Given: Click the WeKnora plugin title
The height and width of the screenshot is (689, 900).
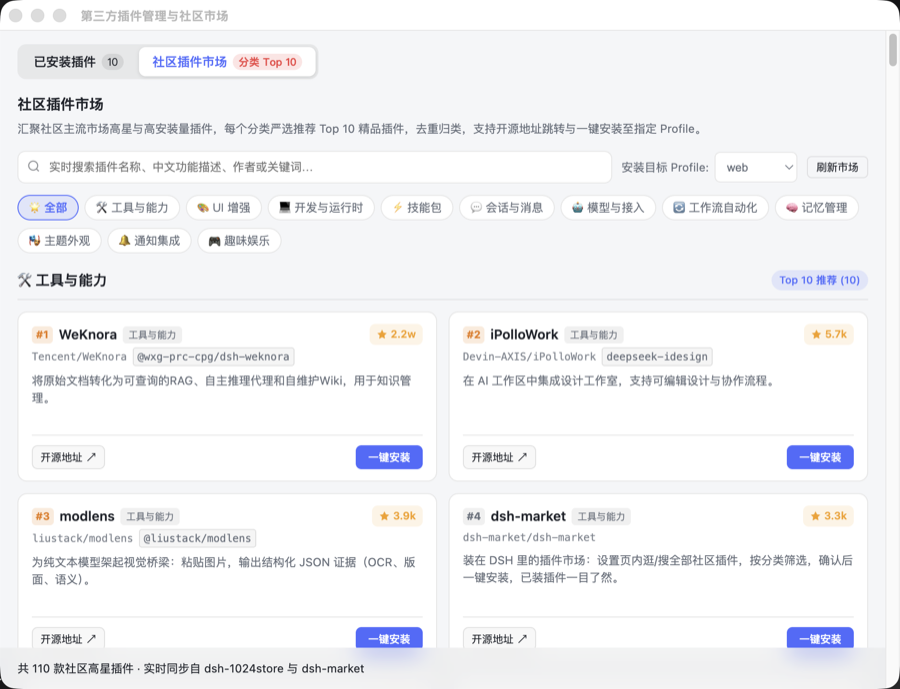Looking at the screenshot, I should 88,334.
